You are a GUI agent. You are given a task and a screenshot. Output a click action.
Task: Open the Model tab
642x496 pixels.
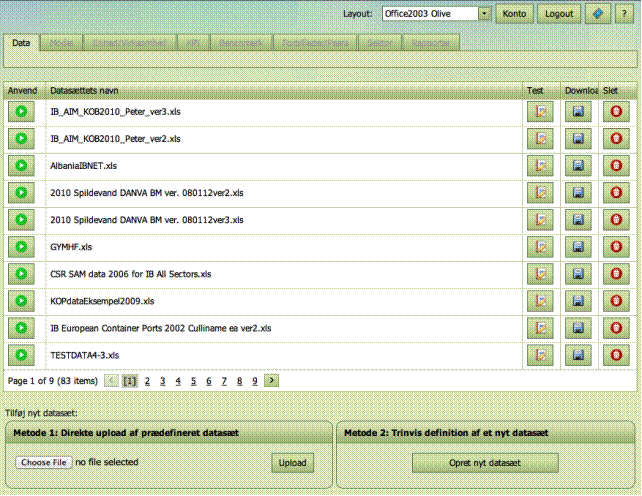[x=61, y=43]
